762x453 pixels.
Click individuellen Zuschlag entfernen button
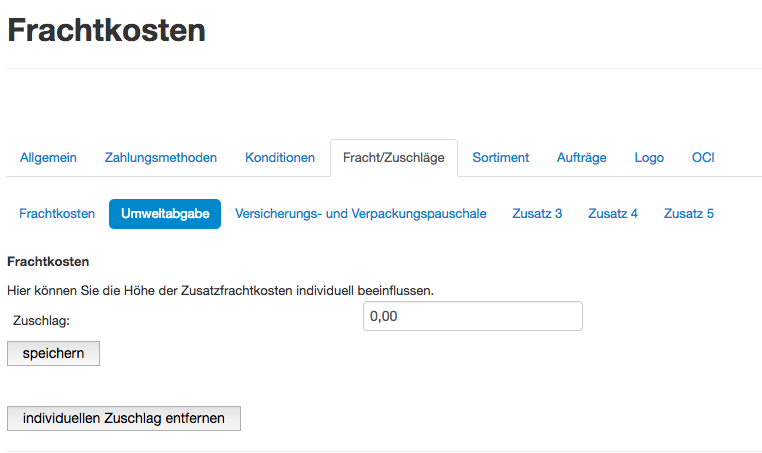(x=124, y=418)
